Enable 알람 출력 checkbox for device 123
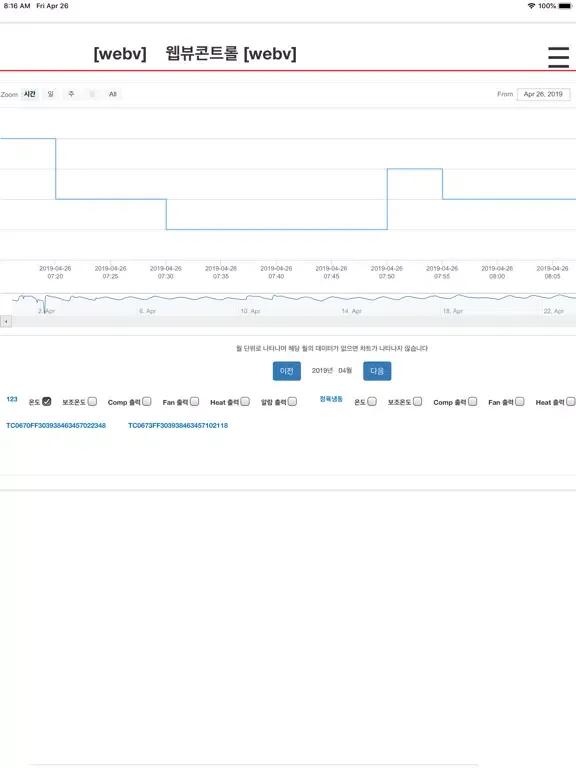The width and height of the screenshot is (576, 768). [292, 402]
